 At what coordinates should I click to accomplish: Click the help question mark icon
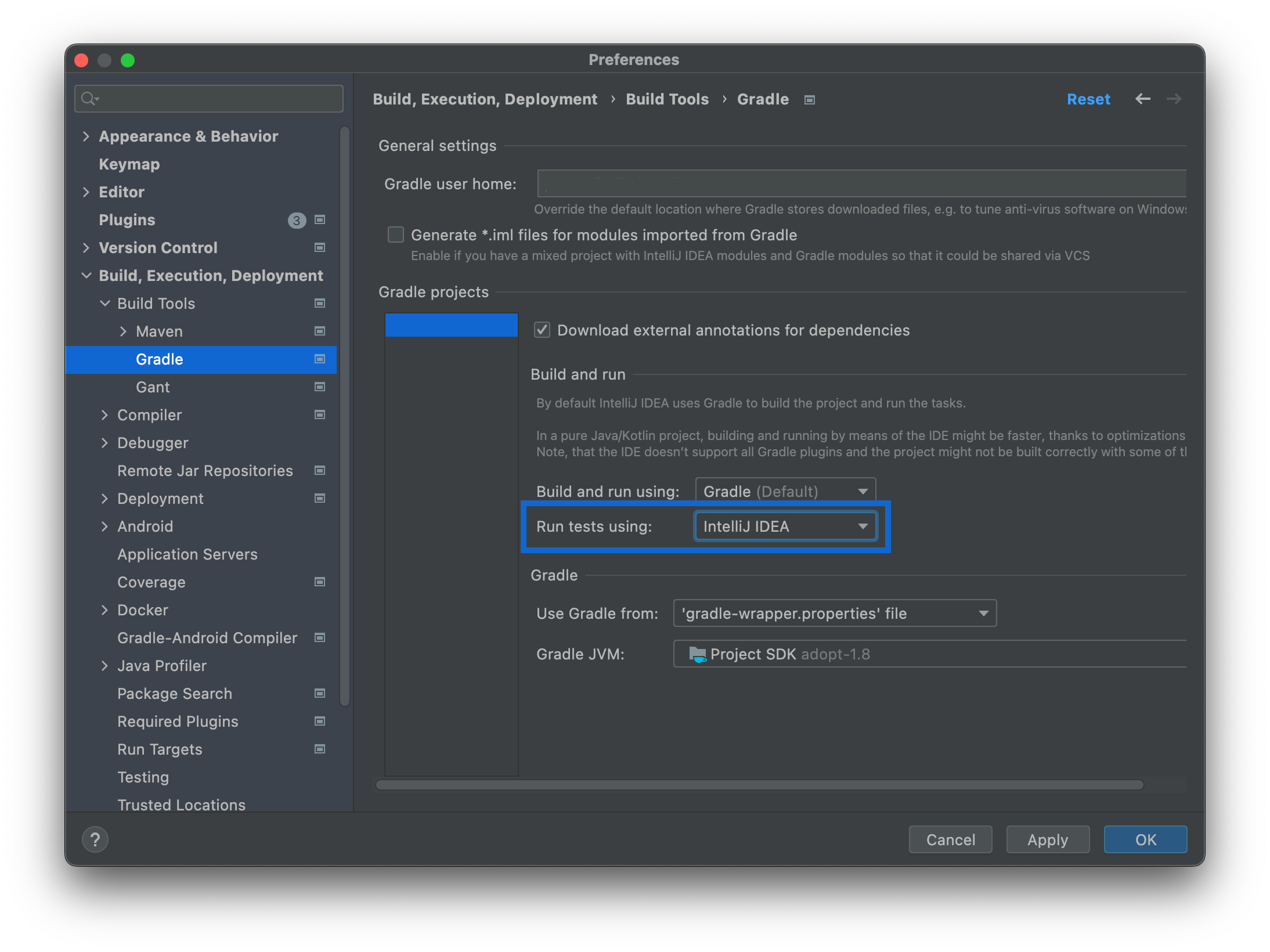pyautogui.click(x=95, y=839)
